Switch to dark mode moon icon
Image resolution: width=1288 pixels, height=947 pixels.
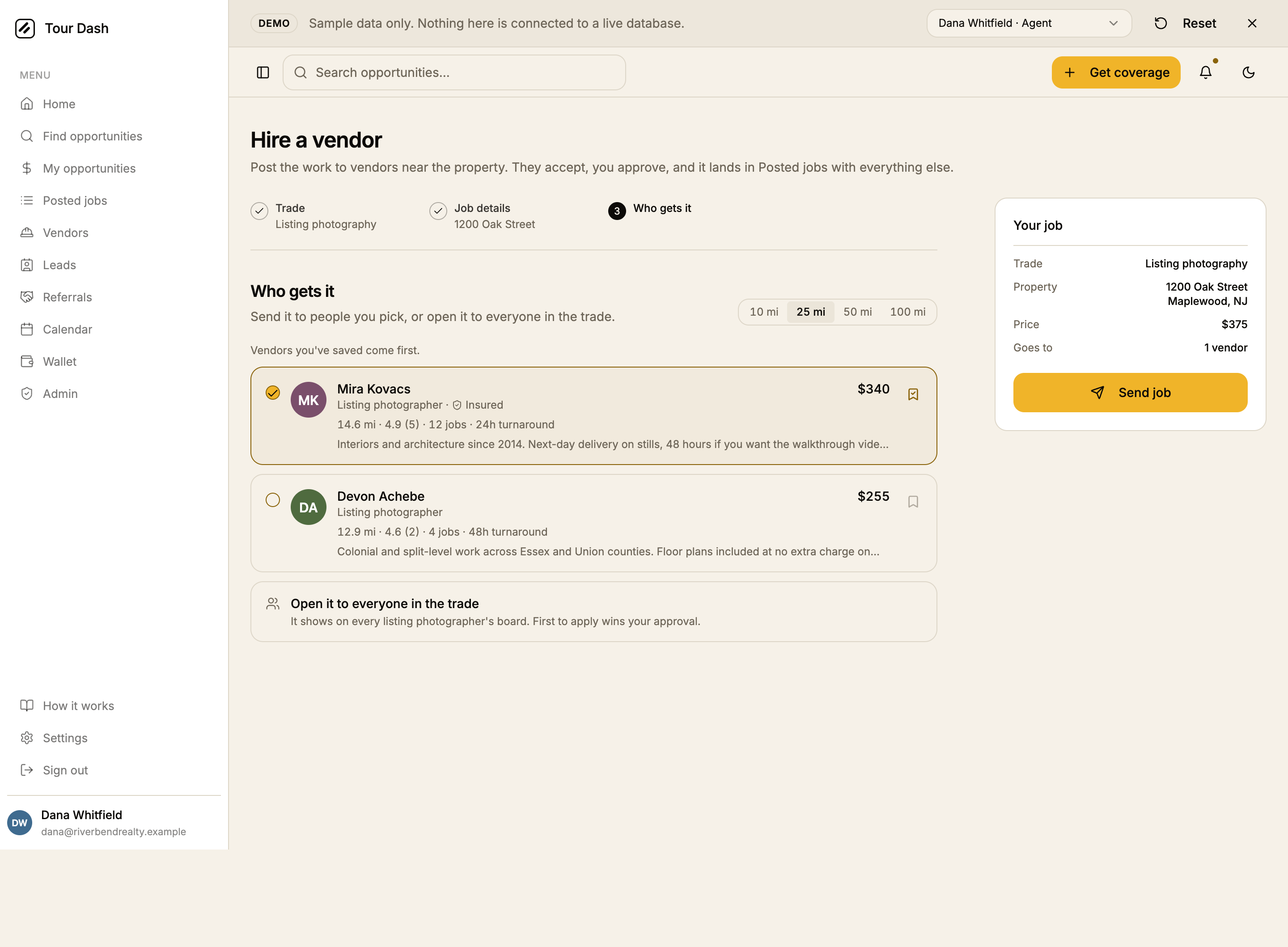(1249, 72)
